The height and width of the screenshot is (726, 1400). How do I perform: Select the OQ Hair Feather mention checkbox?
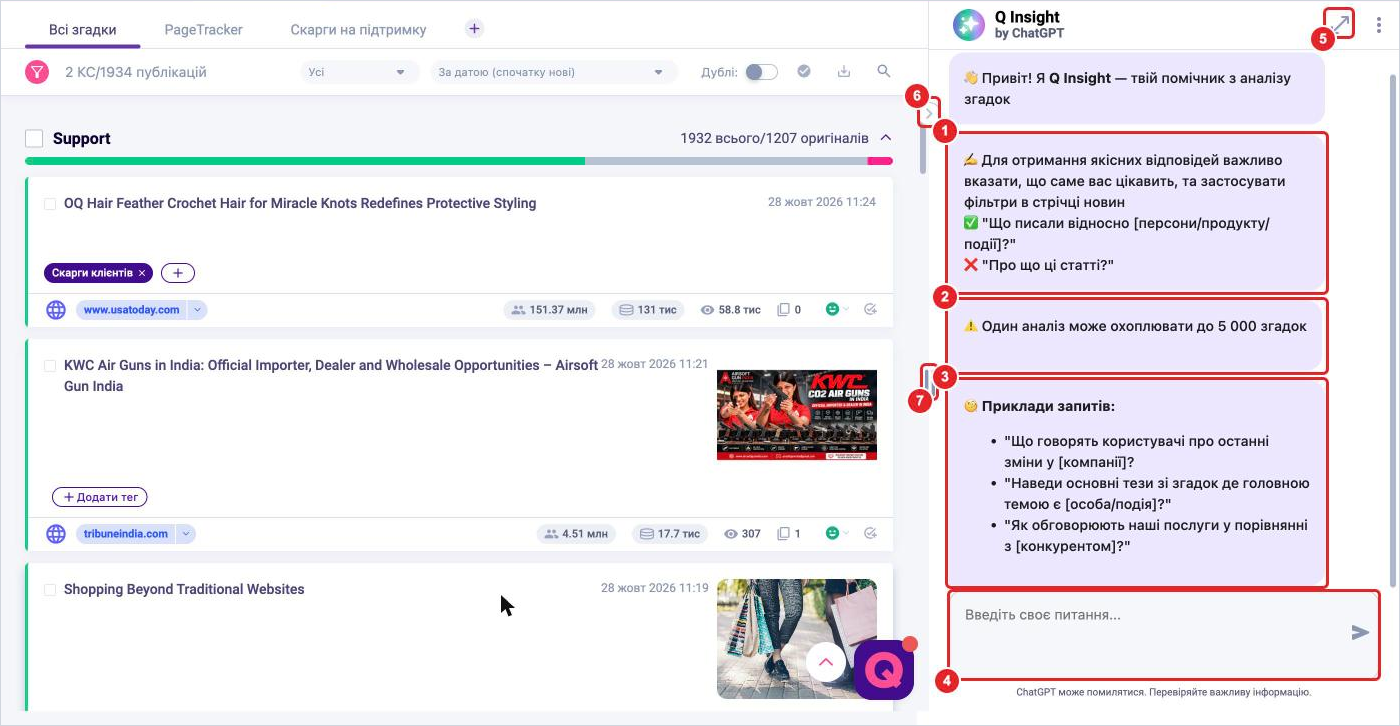pyautogui.click(x=50, y=204)
